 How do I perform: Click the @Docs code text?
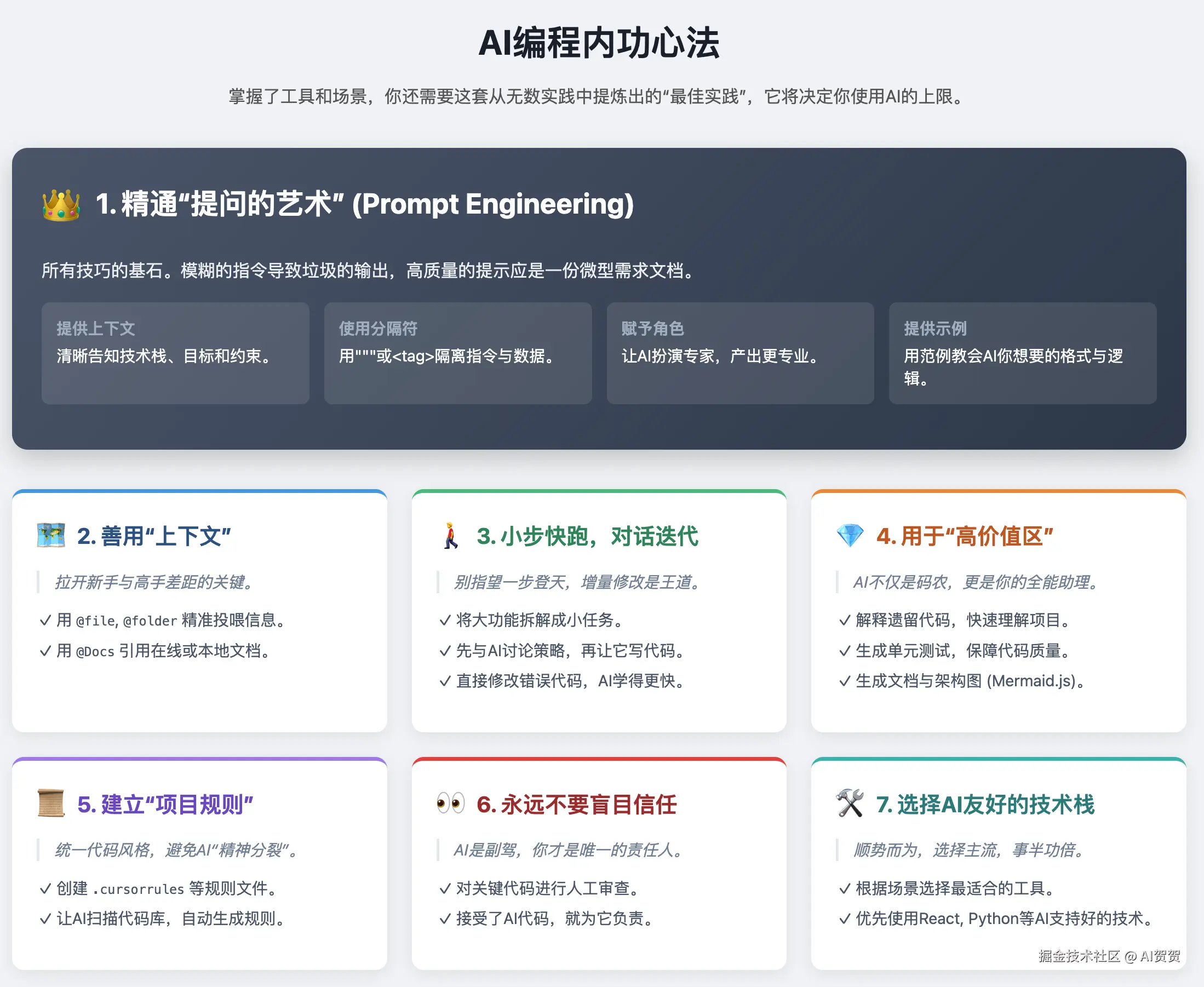click(95, 652)
